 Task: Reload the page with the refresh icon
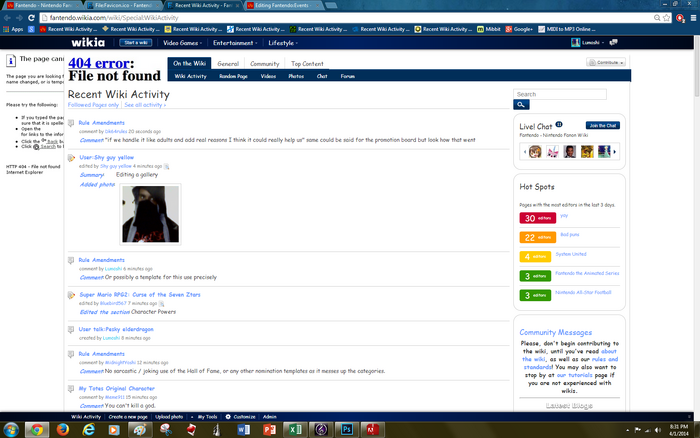click(x=31, y=18)
